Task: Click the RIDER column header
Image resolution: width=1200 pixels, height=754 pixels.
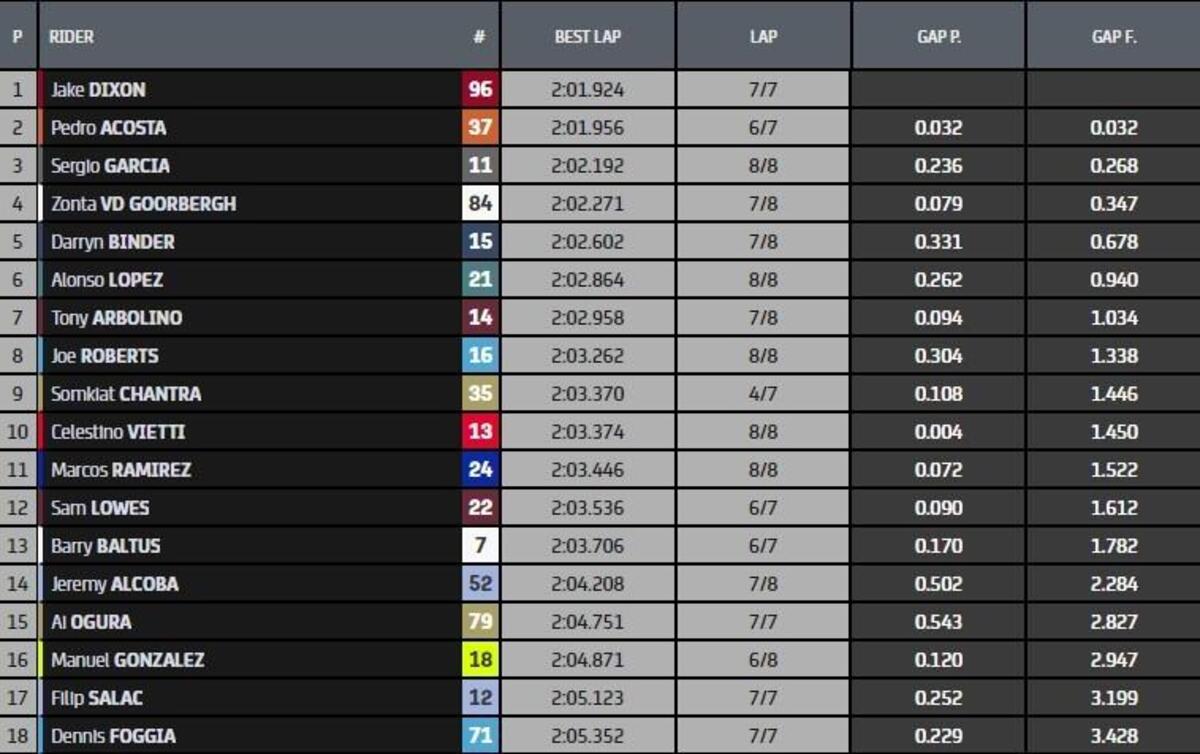Action: click(x=71, y=36)
